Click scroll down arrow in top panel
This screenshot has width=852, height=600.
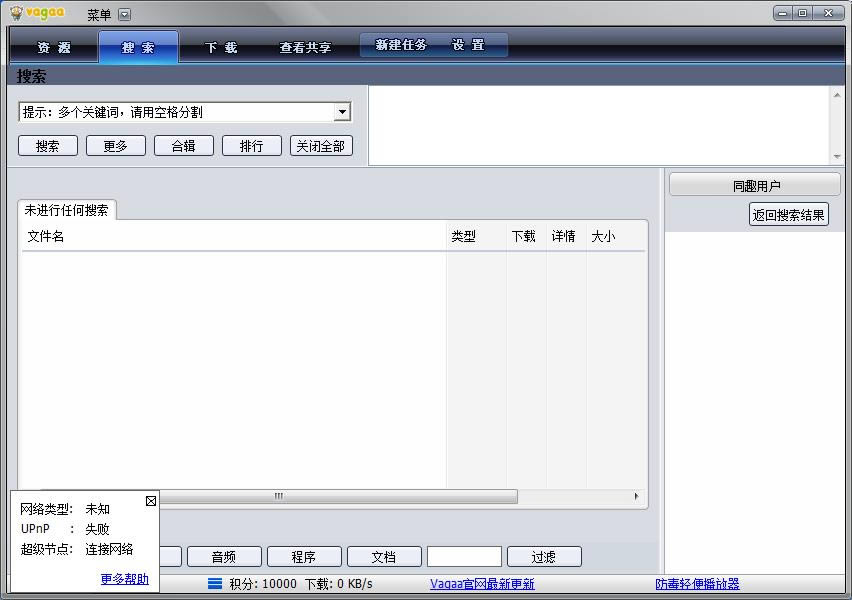tap(837, 157)
